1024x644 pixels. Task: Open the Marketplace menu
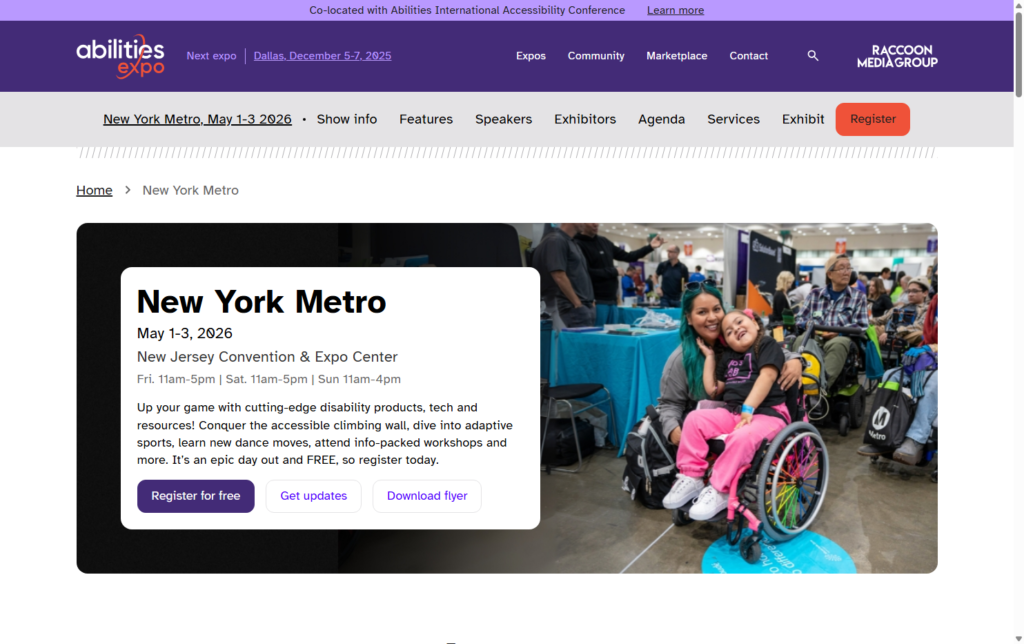pos(677,56)
